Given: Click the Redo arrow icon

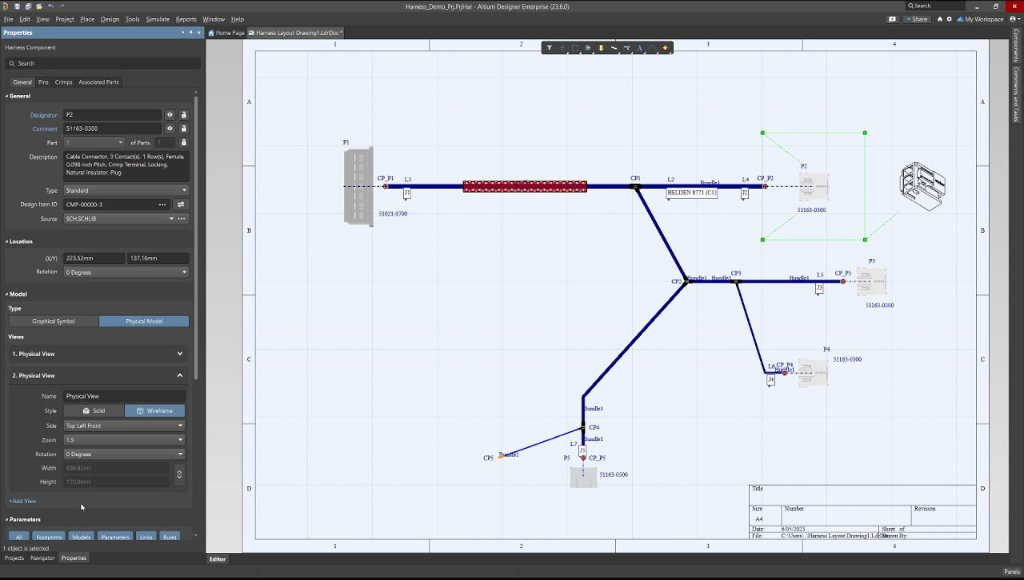Looking at the screenshot, I should [62, 6].
